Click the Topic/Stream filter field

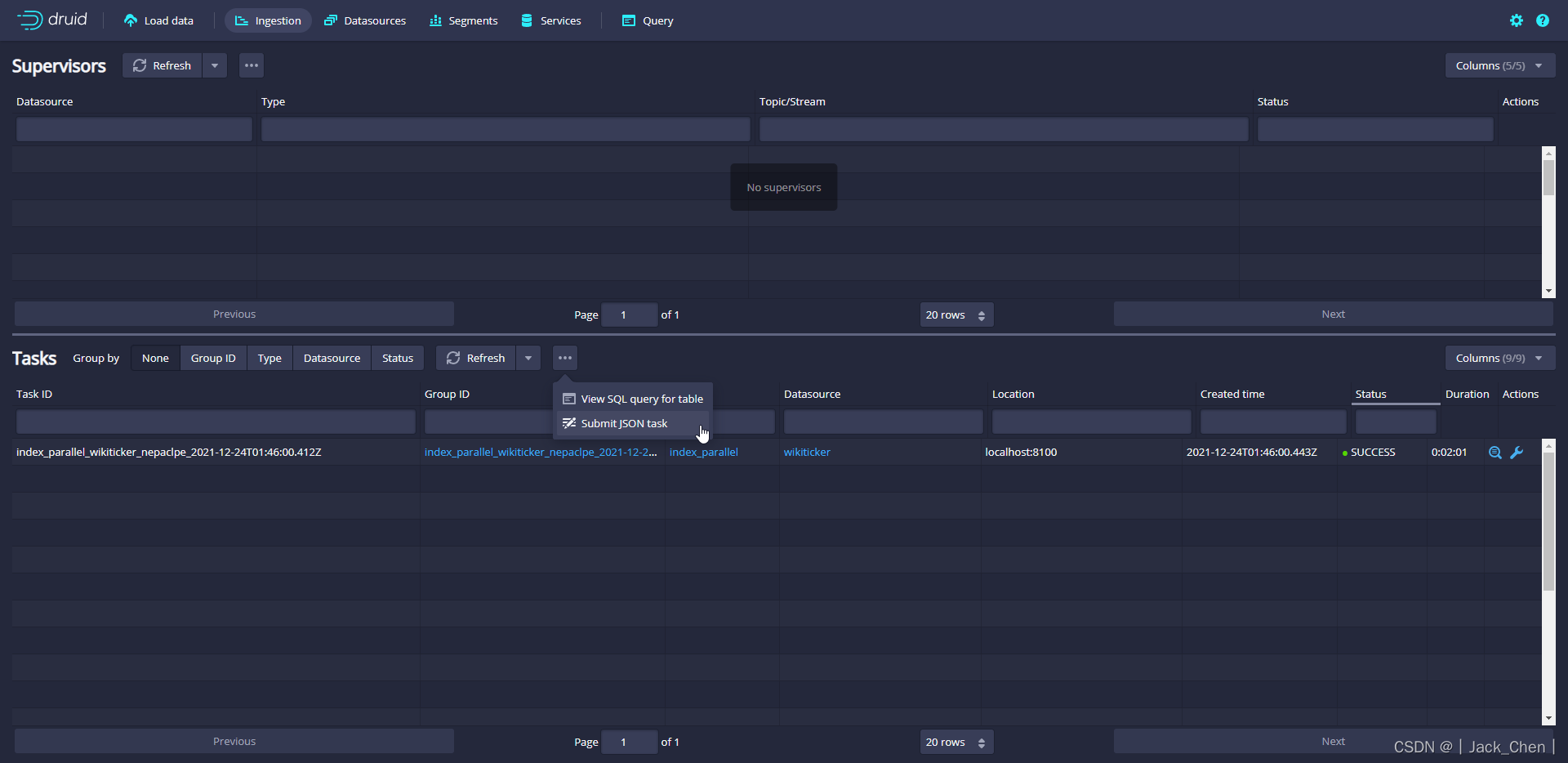pyautogui.click(x=1004, y=129)
